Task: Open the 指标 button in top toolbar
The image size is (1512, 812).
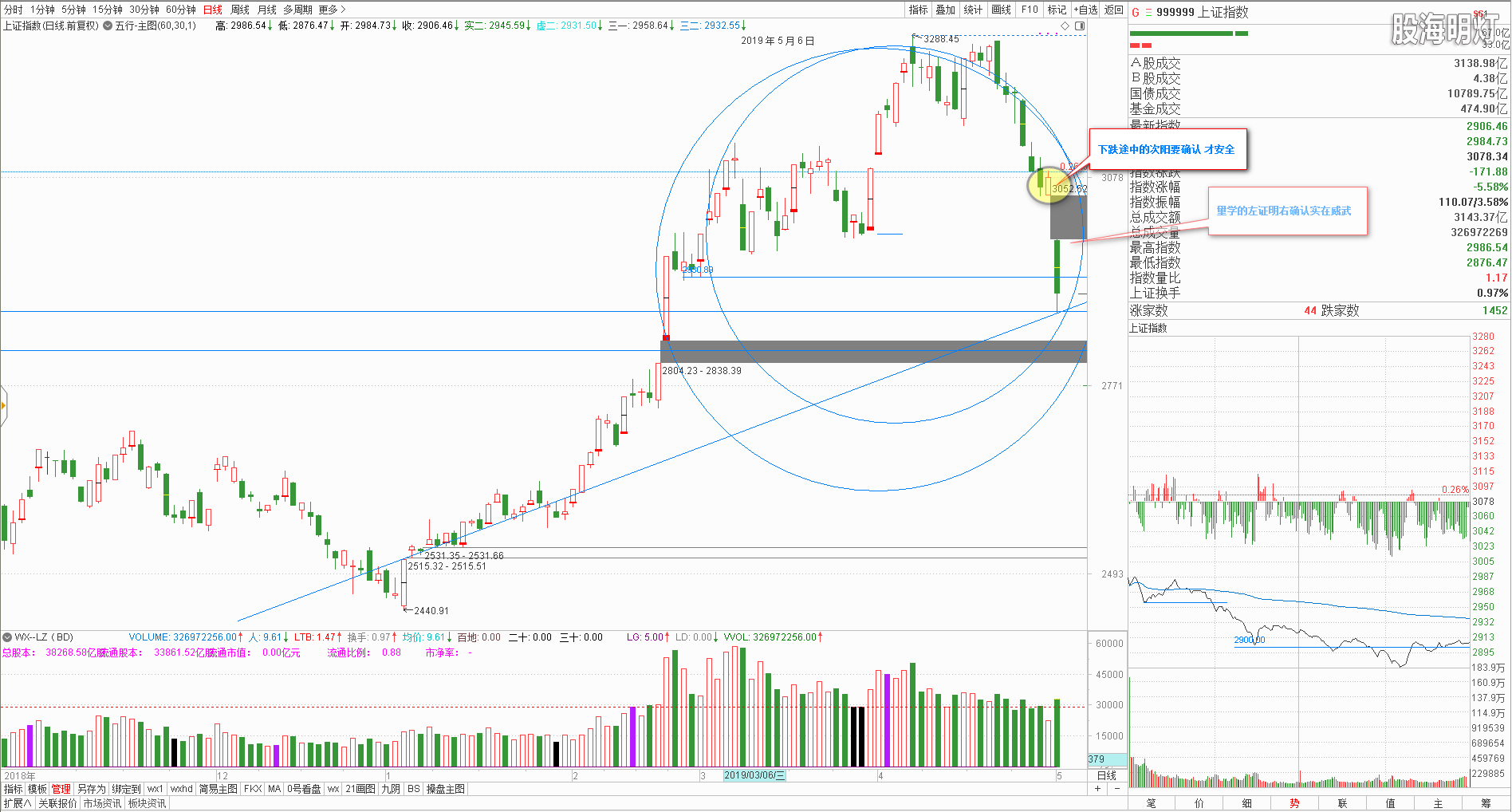Action: point(919,10)
